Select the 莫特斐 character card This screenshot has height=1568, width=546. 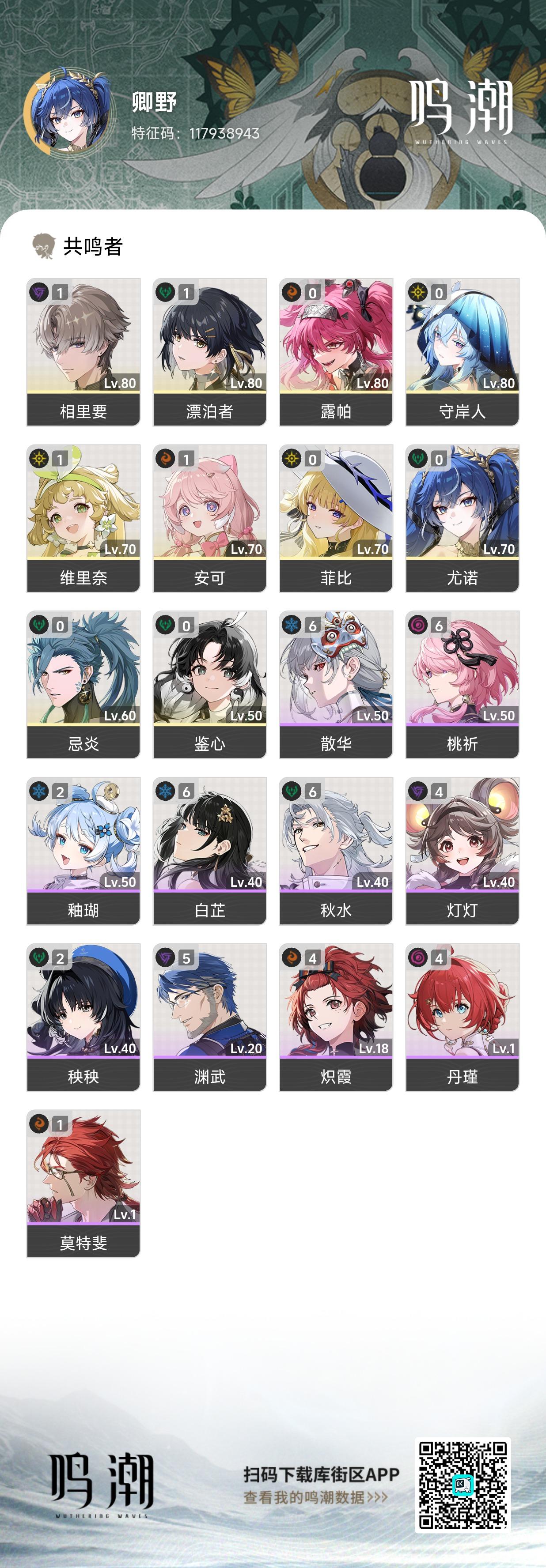coord(83,1183)
